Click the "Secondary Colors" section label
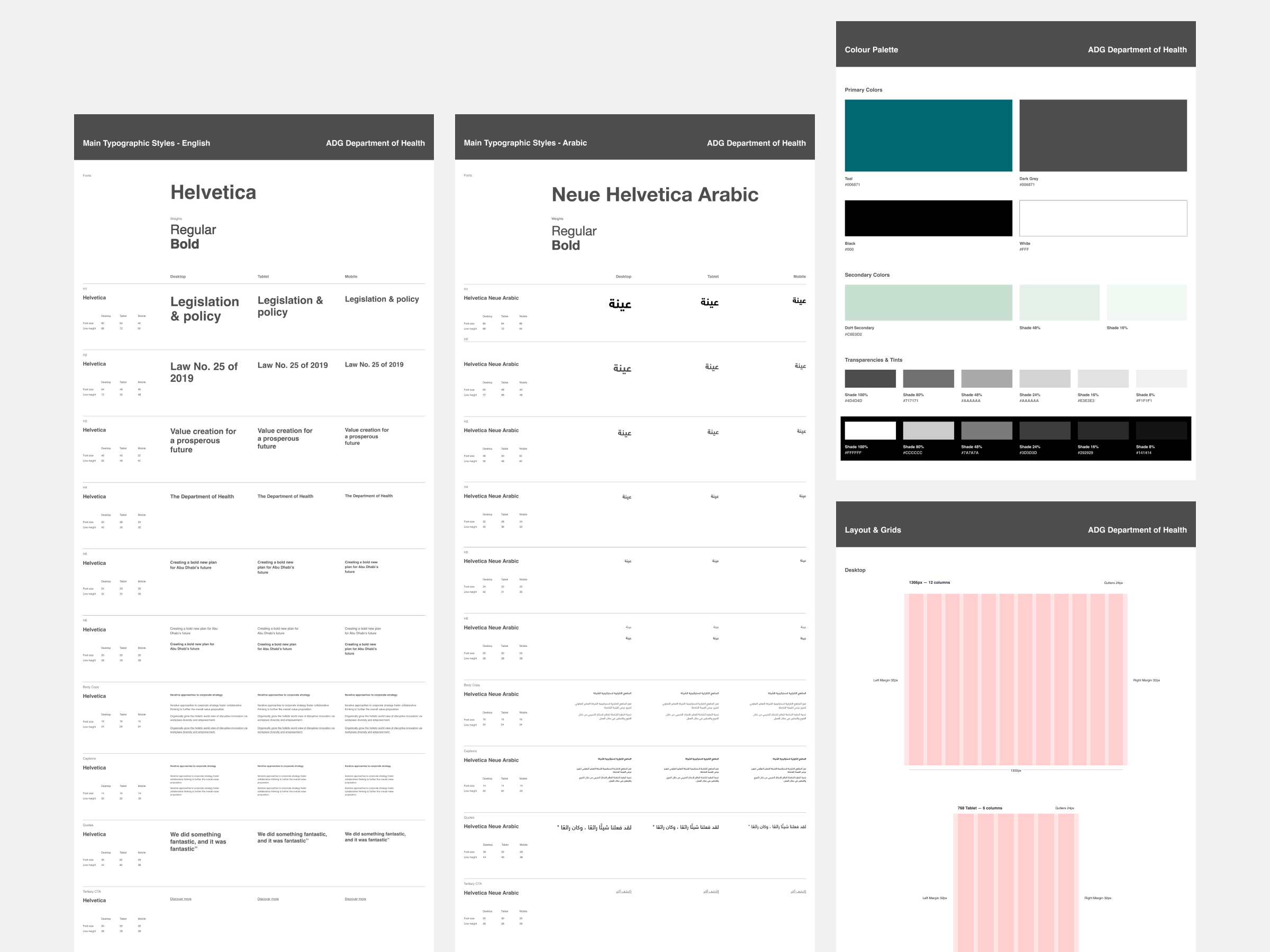 click(x=866, y=275)
